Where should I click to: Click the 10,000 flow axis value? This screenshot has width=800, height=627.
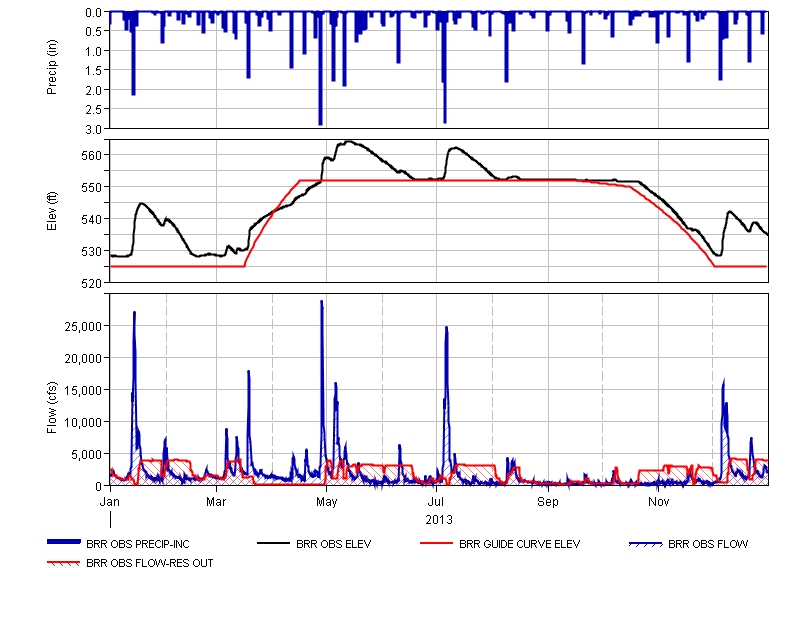point(83,422)
